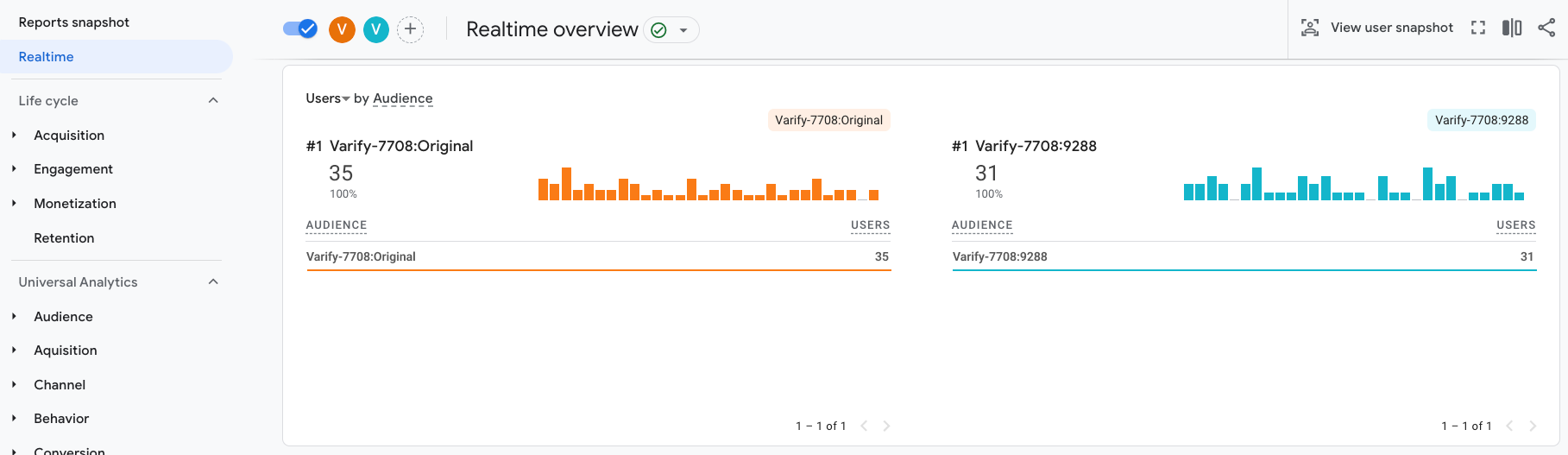Go to the Retention report
The width and height of the screenshot is (1568, 455).
pyautogui.click(x=64, y=238)
